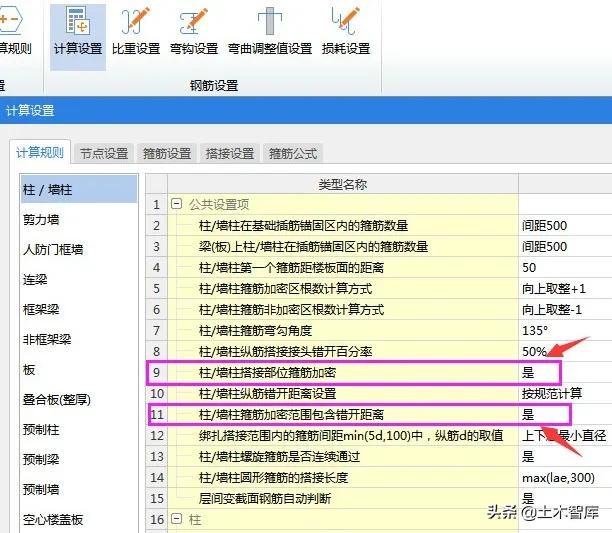The width and height of the screenshot is (612, 533).
Task: Select row 柱/墙柱搭接部位箍筋加密
Action: 343,373
